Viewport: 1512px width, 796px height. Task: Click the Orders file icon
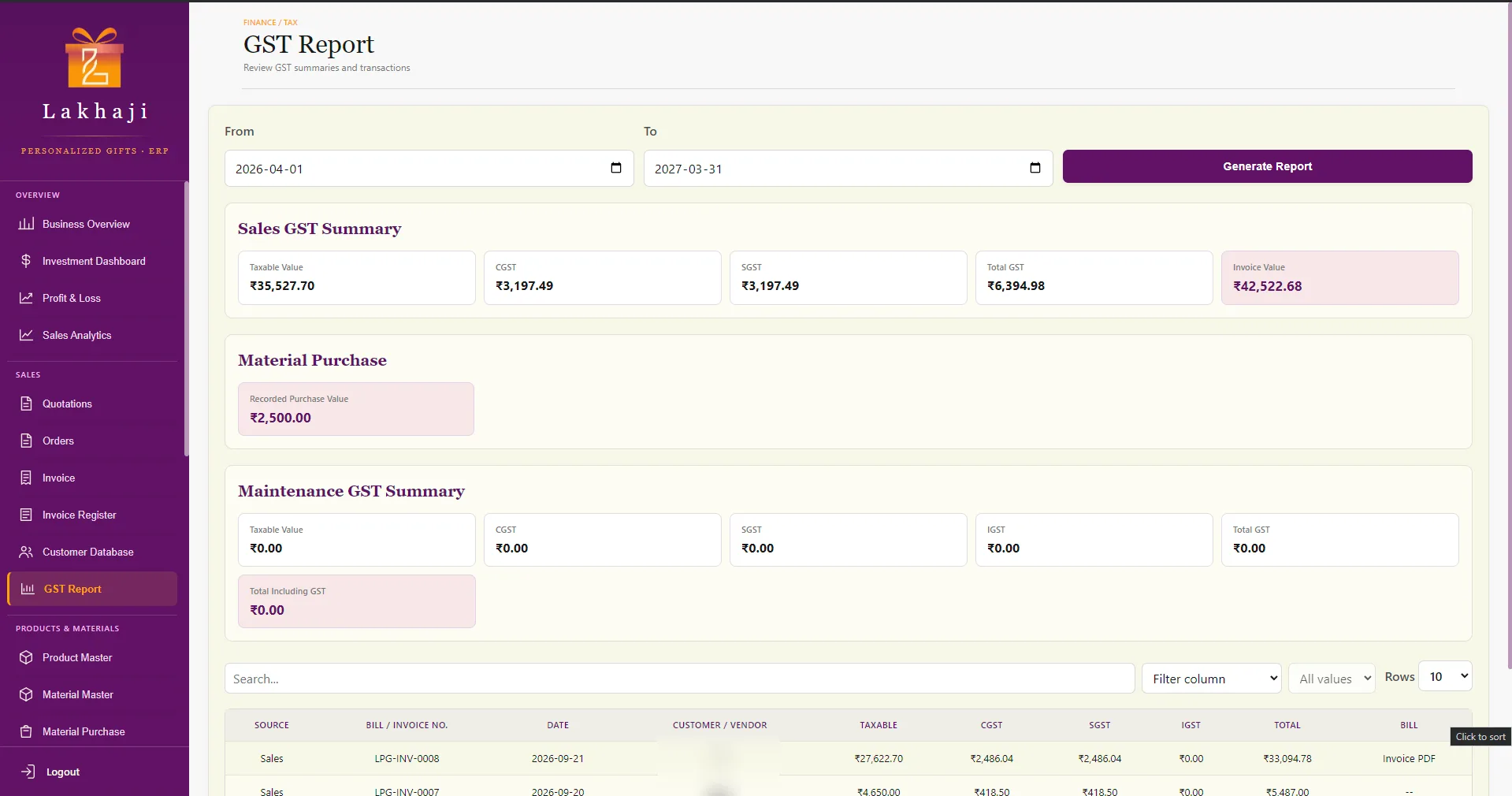[26, 441]
